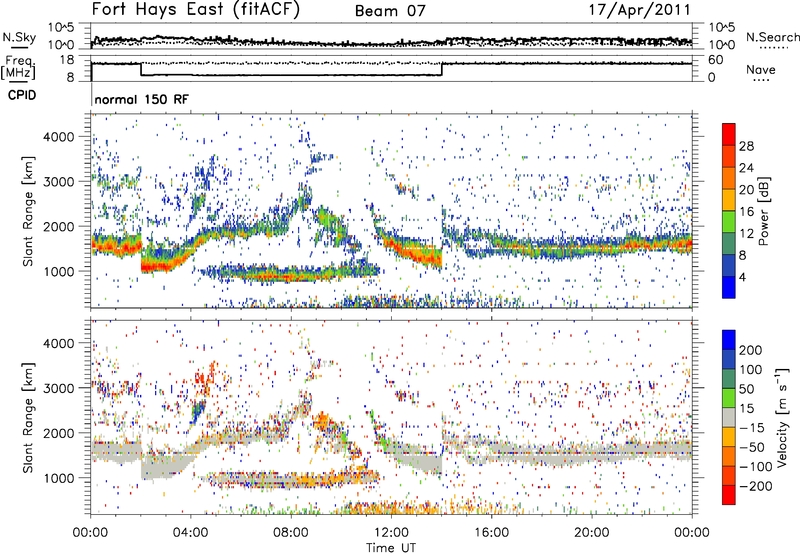Select the "20:00" time tick label
Viewport: 800px width, 554px height.
tap(592, 533)
